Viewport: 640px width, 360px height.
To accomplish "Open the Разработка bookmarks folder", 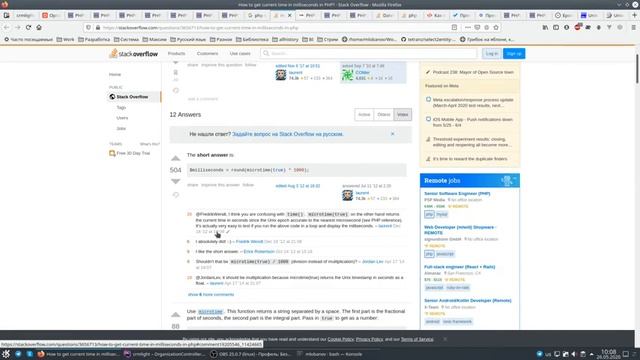I will pyautogui.click(x=94, y=40).
